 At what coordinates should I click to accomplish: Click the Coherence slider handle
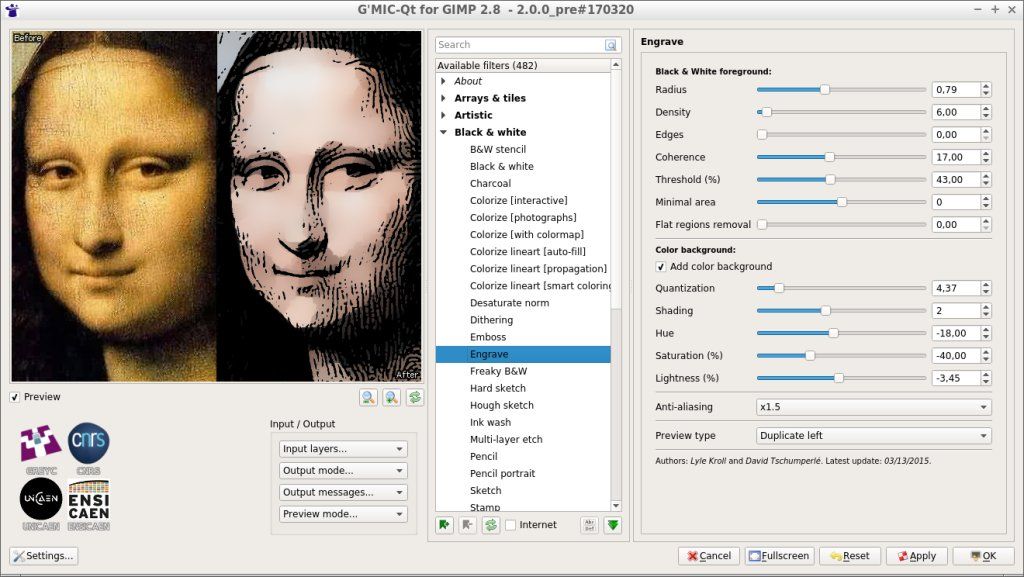(829, 157)
